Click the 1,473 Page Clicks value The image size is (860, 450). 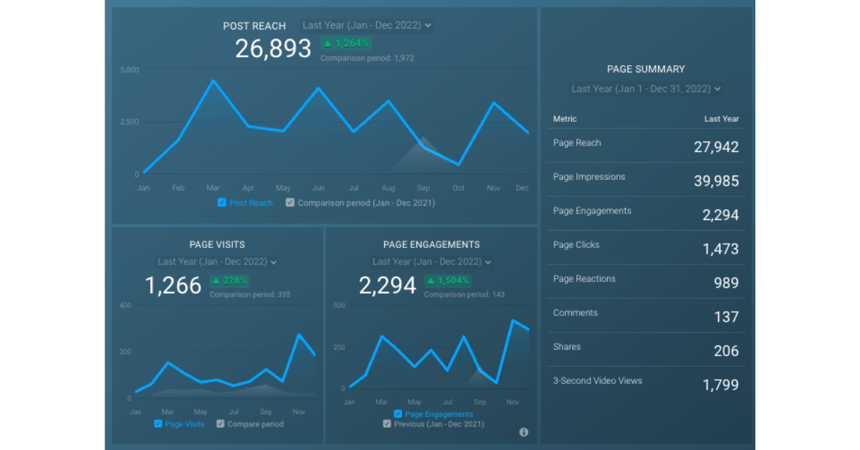721,249
